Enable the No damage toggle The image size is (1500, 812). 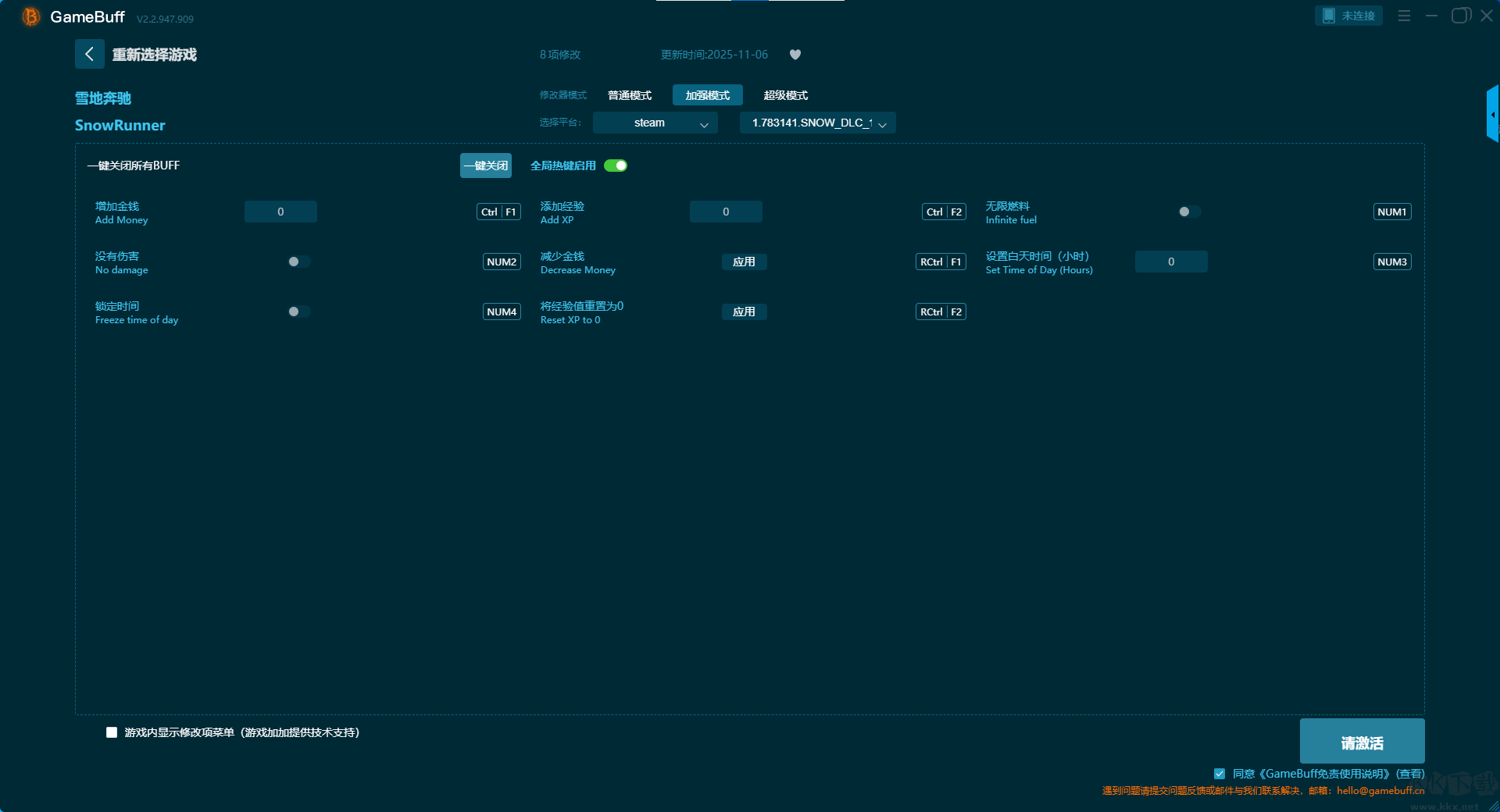(298, 262)
